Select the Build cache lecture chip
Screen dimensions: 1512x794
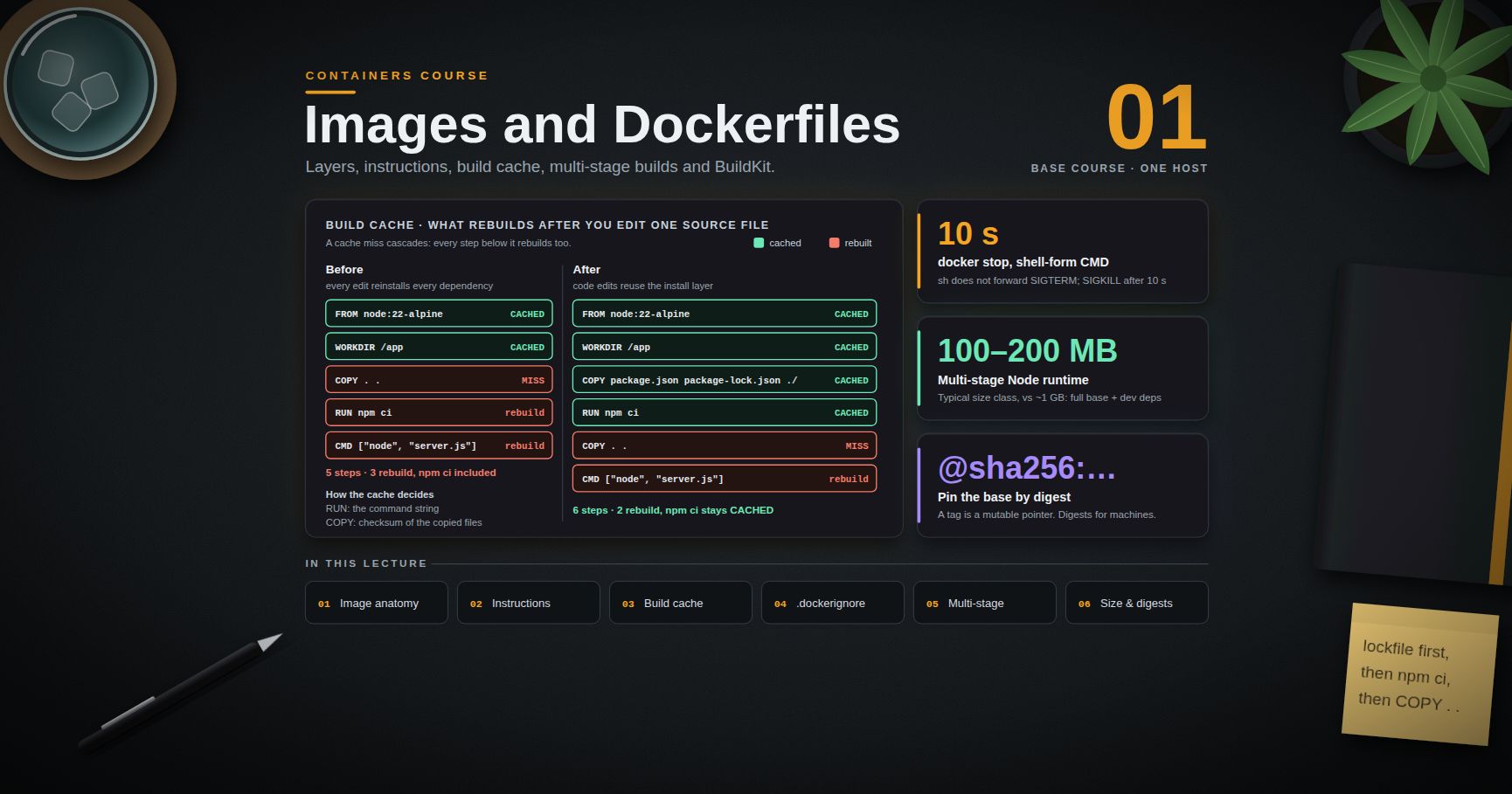(680, 603)
